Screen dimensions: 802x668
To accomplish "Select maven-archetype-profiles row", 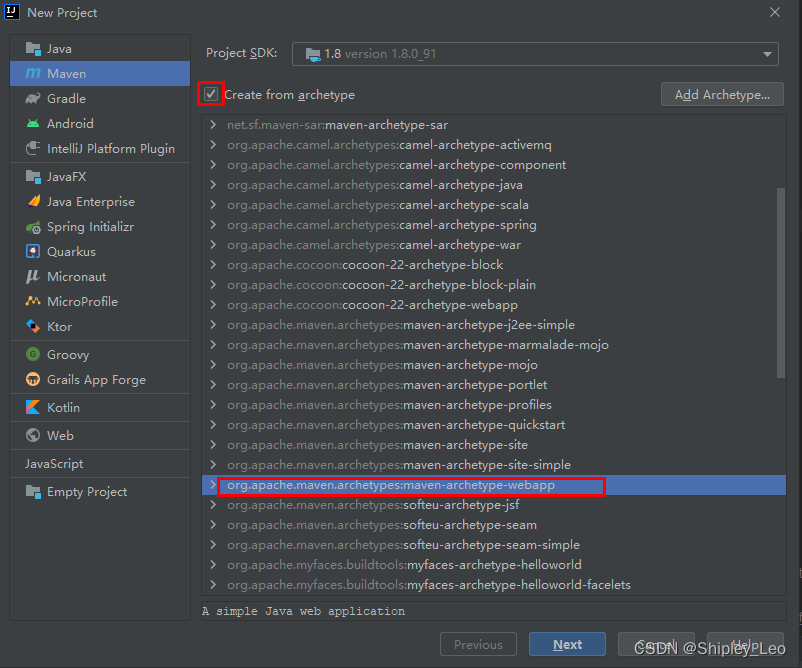I will pyautogui.click(x=494, y=405).
